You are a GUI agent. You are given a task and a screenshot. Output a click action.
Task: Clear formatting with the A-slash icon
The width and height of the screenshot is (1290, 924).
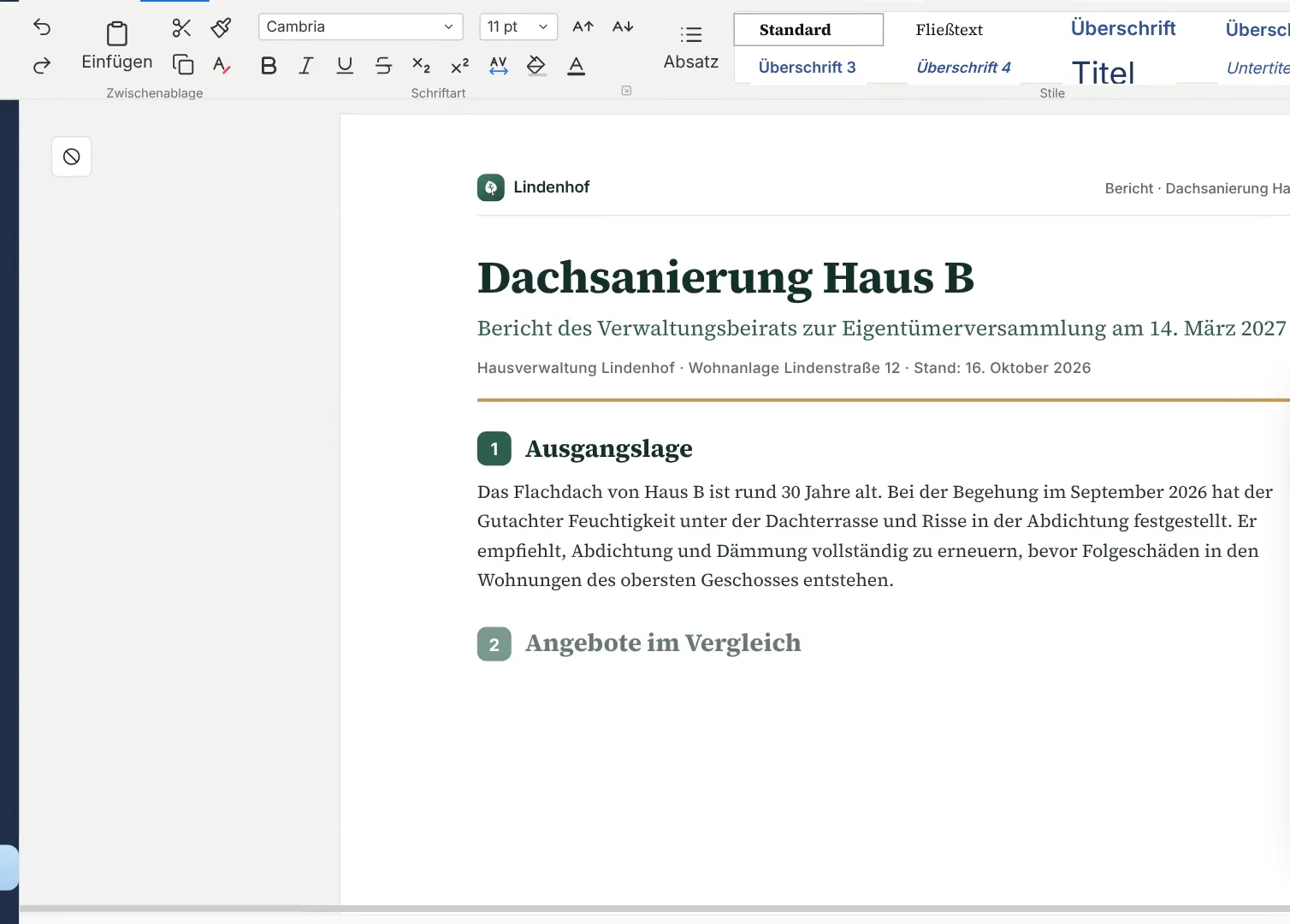222,65
